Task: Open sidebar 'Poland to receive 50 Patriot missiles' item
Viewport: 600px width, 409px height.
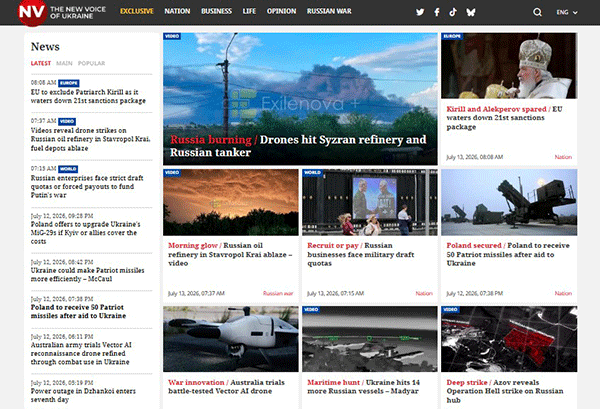Action: click(x=78, y=311)
